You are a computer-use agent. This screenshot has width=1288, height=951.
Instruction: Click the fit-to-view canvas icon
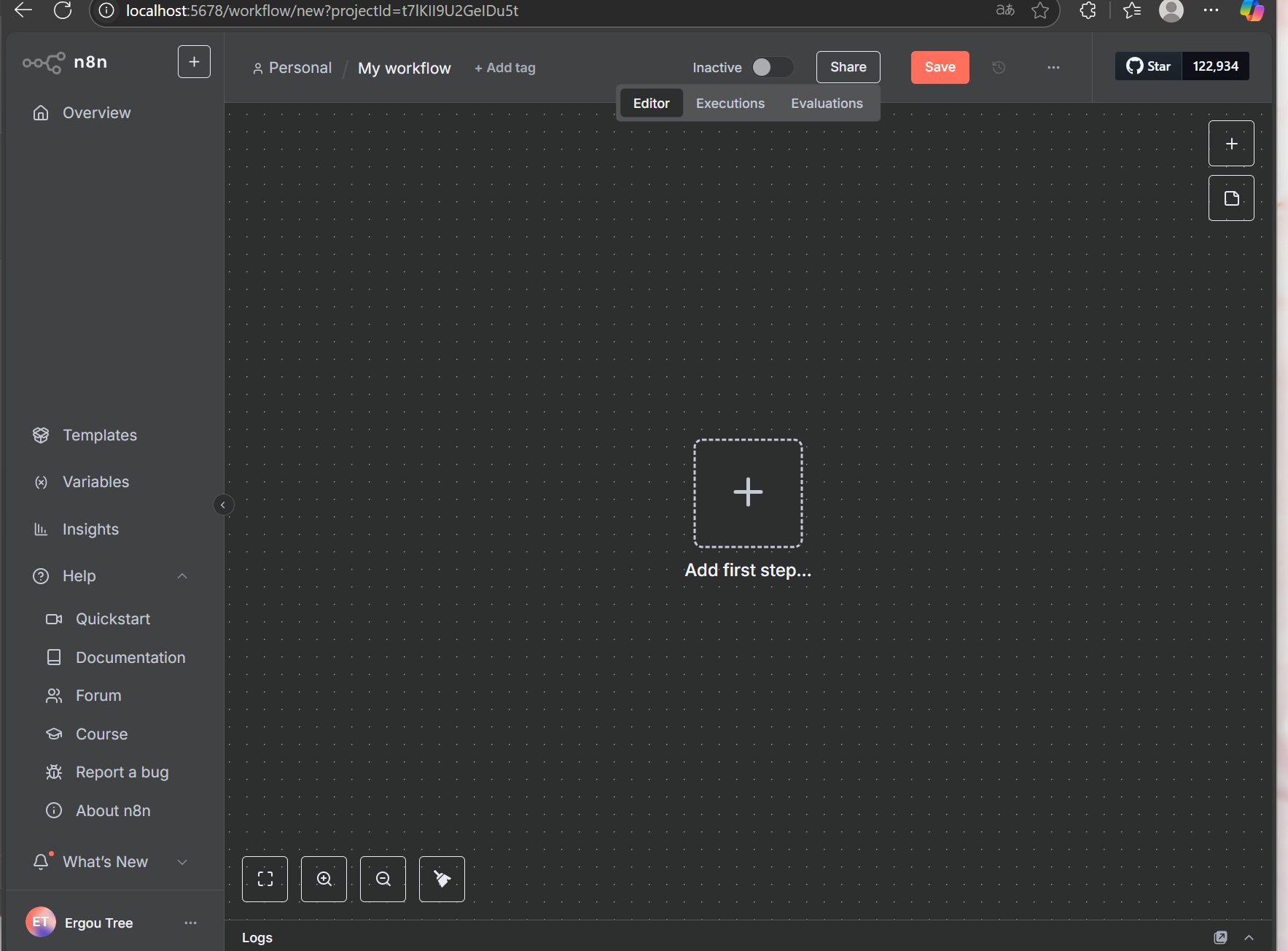tap(265, 879)
